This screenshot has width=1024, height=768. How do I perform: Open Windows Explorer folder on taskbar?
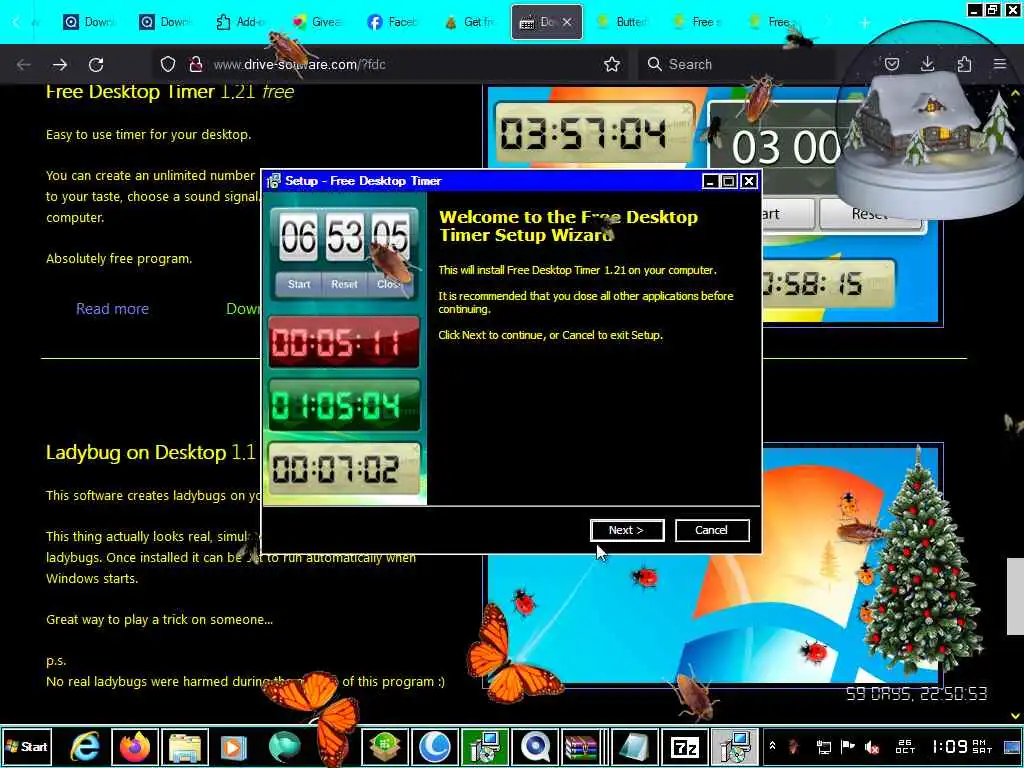185,746
